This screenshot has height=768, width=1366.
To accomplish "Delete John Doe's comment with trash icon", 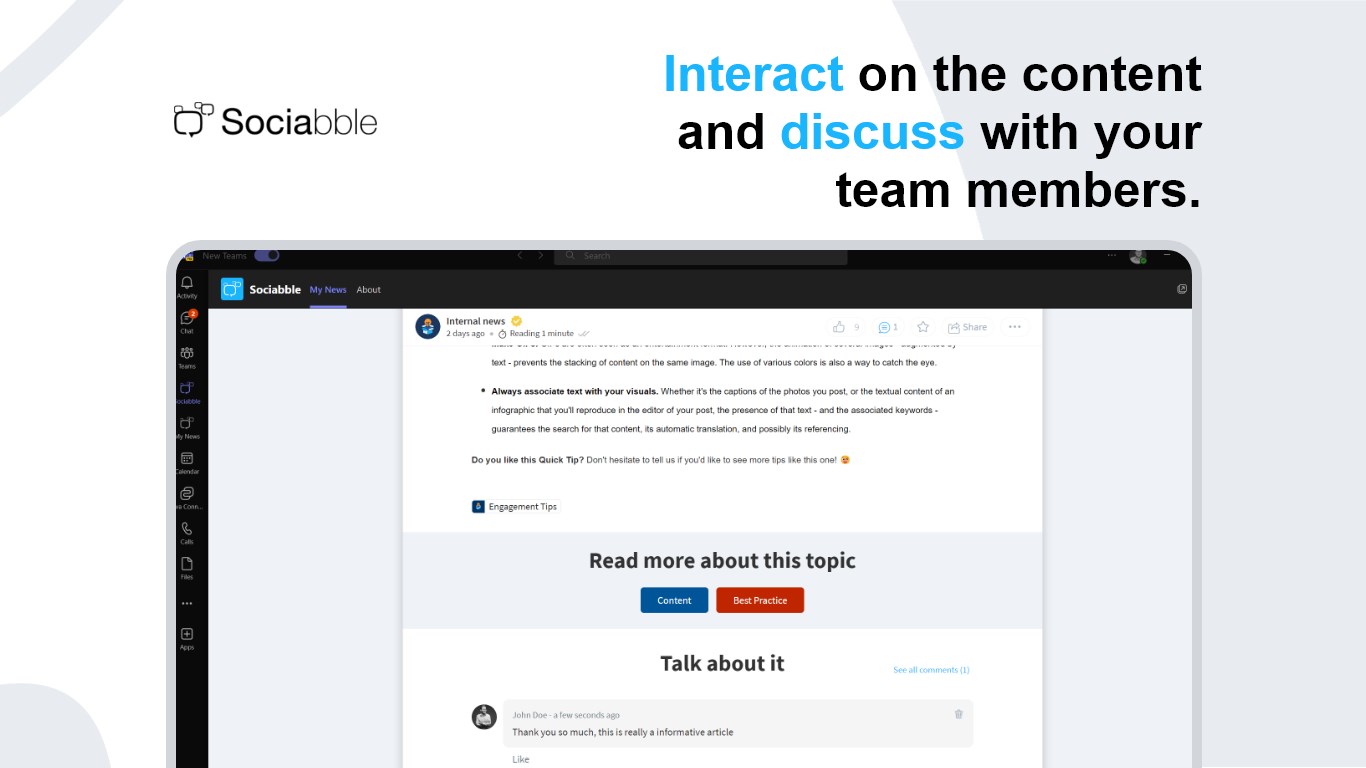I will [x=959, y=714].
